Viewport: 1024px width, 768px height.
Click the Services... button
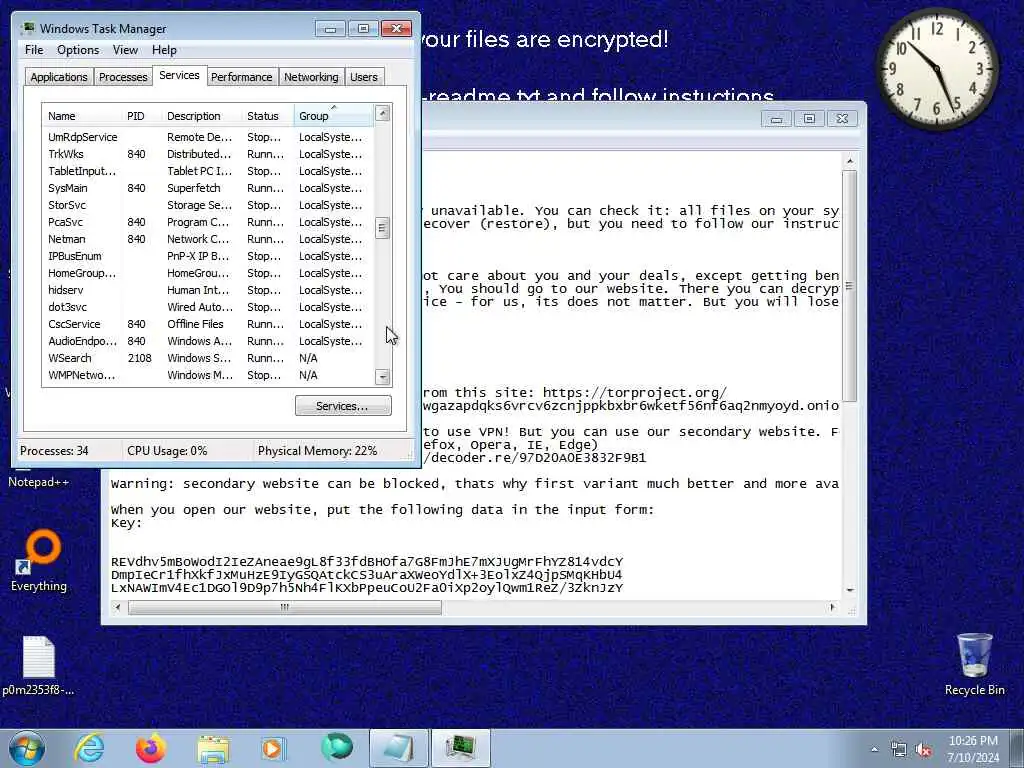[343, 406]
